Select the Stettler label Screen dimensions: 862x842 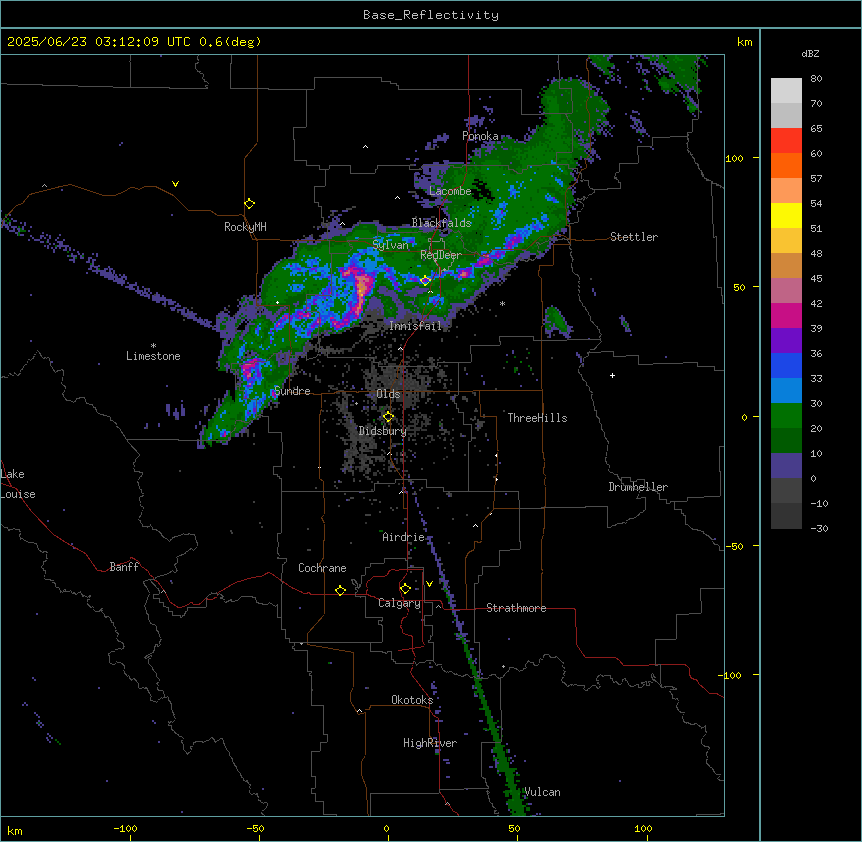point(634,237)
